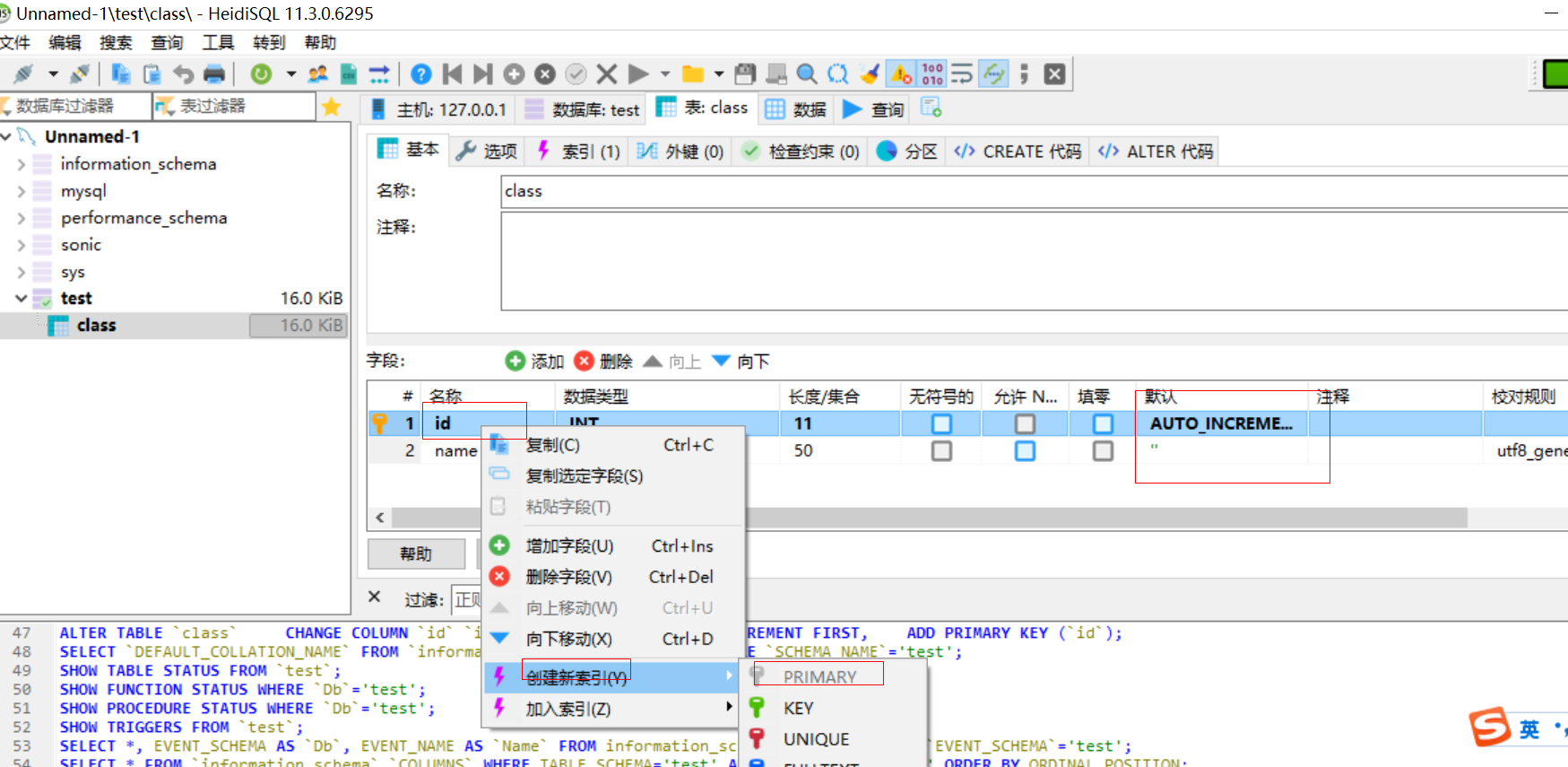Expand the sys database node
Viewport: 1568px width, 767px height.
22,272
